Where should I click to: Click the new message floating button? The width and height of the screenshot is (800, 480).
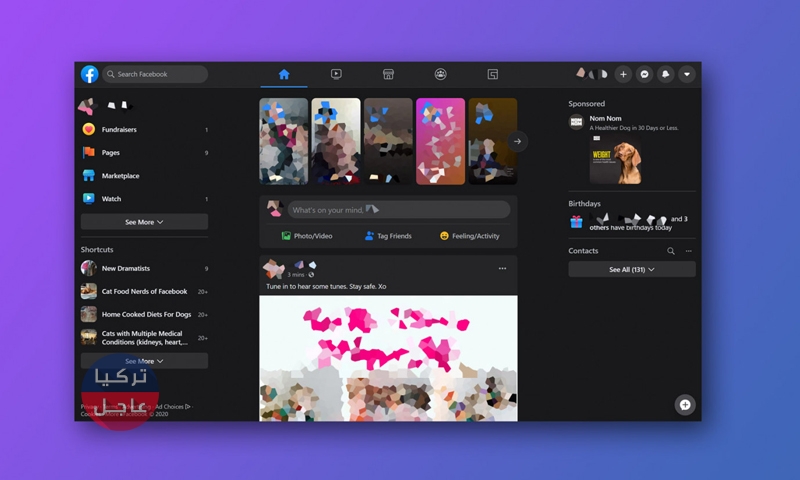pos(685,405)
